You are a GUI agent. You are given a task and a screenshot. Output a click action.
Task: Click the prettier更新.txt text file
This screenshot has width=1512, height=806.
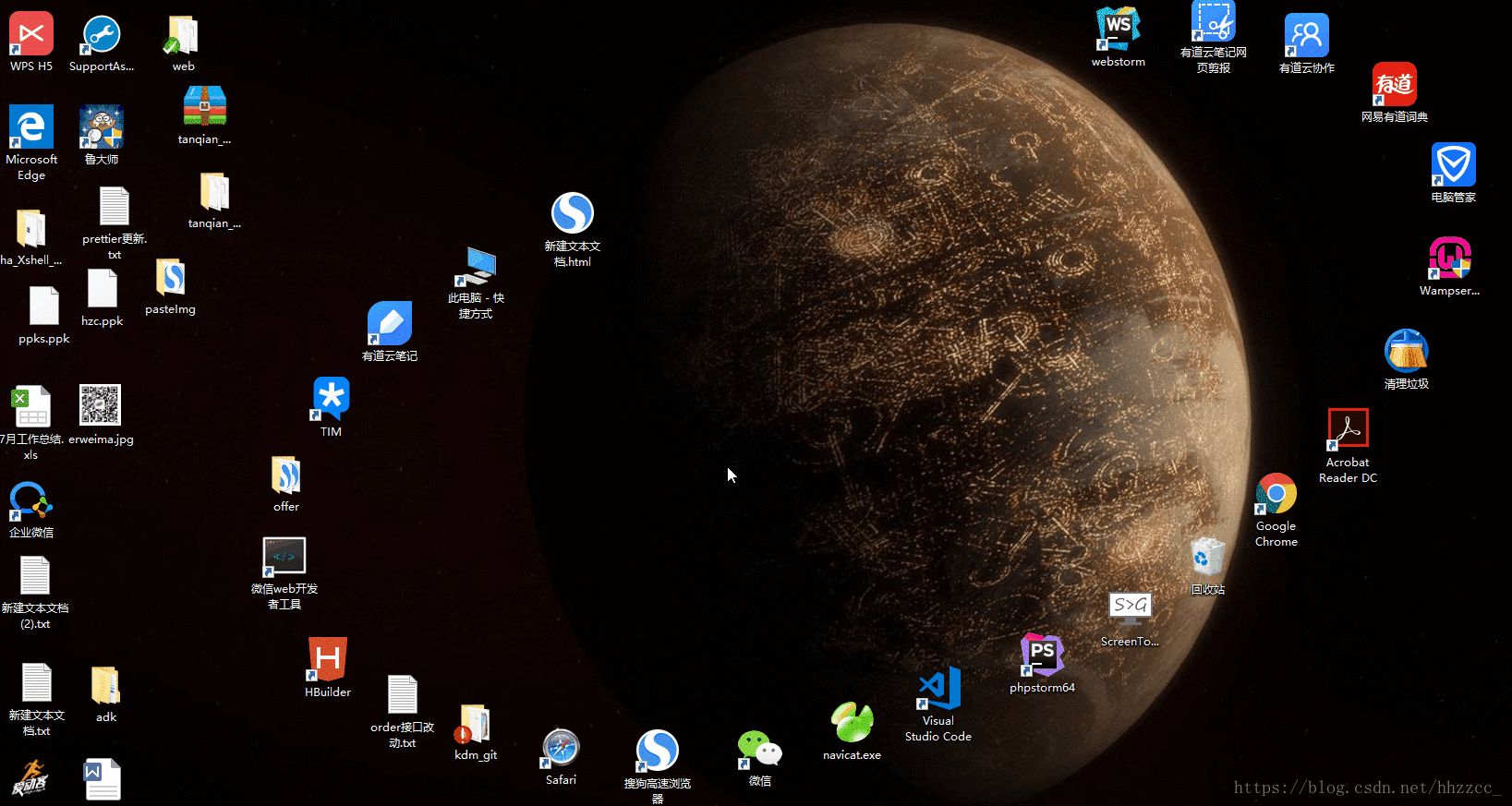(115, 207)
